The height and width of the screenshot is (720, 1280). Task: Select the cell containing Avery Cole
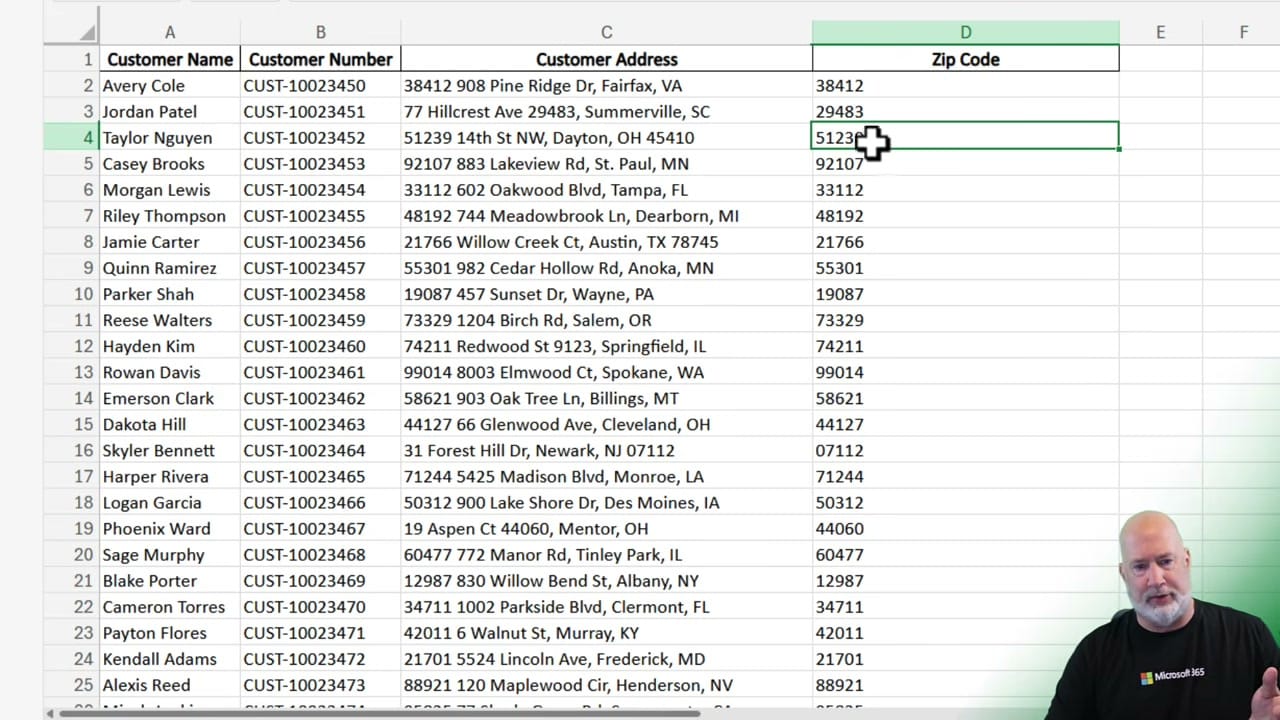(x=169, y=85)
